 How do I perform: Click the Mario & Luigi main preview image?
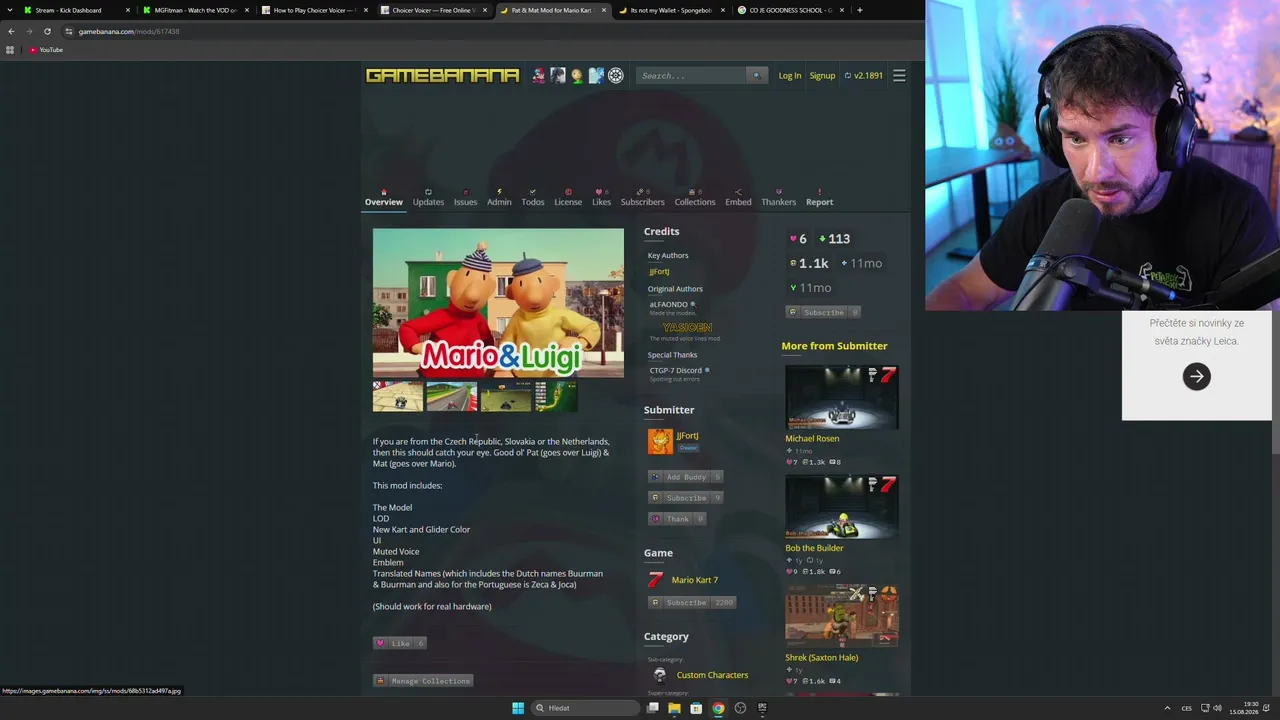(498, 303)
